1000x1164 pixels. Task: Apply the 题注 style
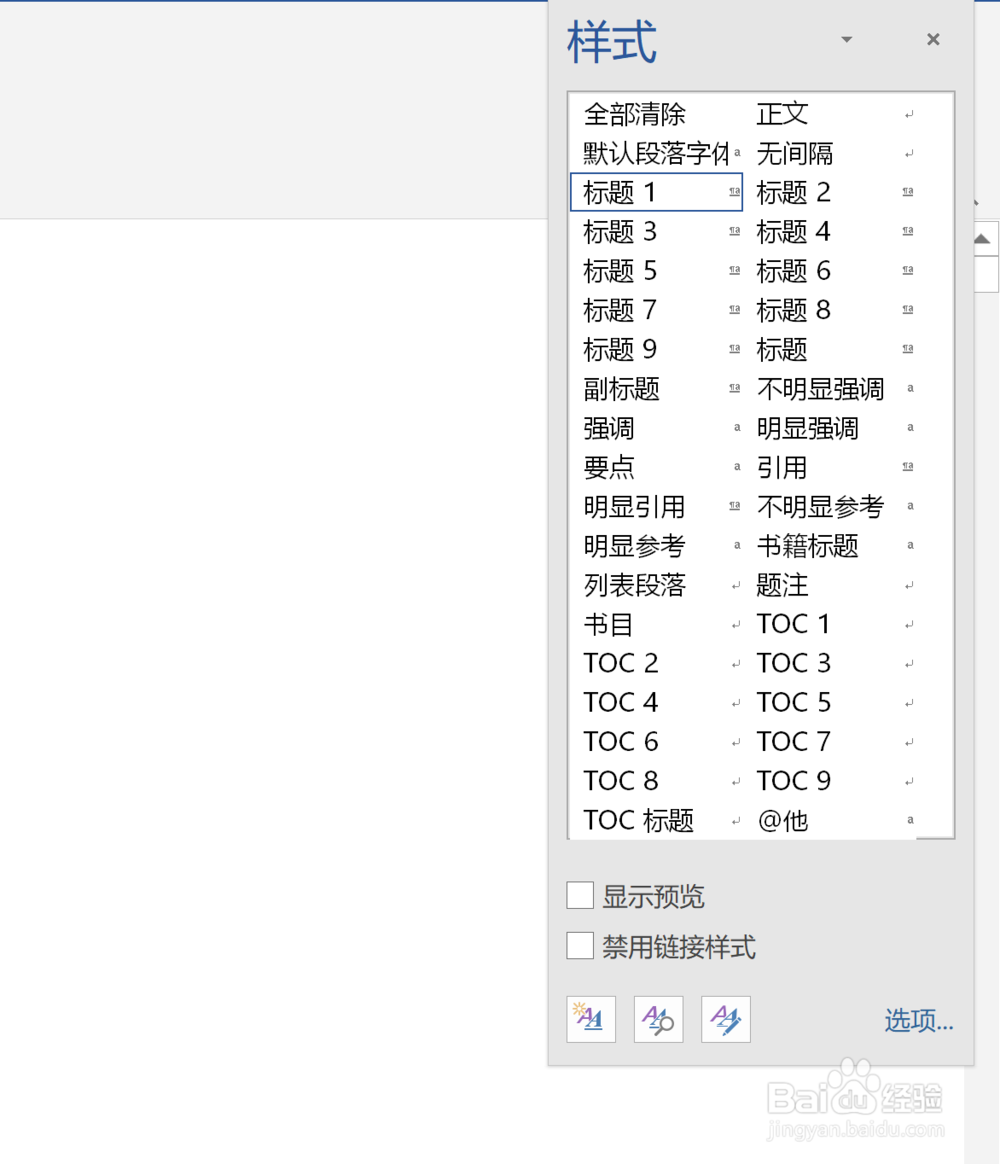[x=782, y=585]
